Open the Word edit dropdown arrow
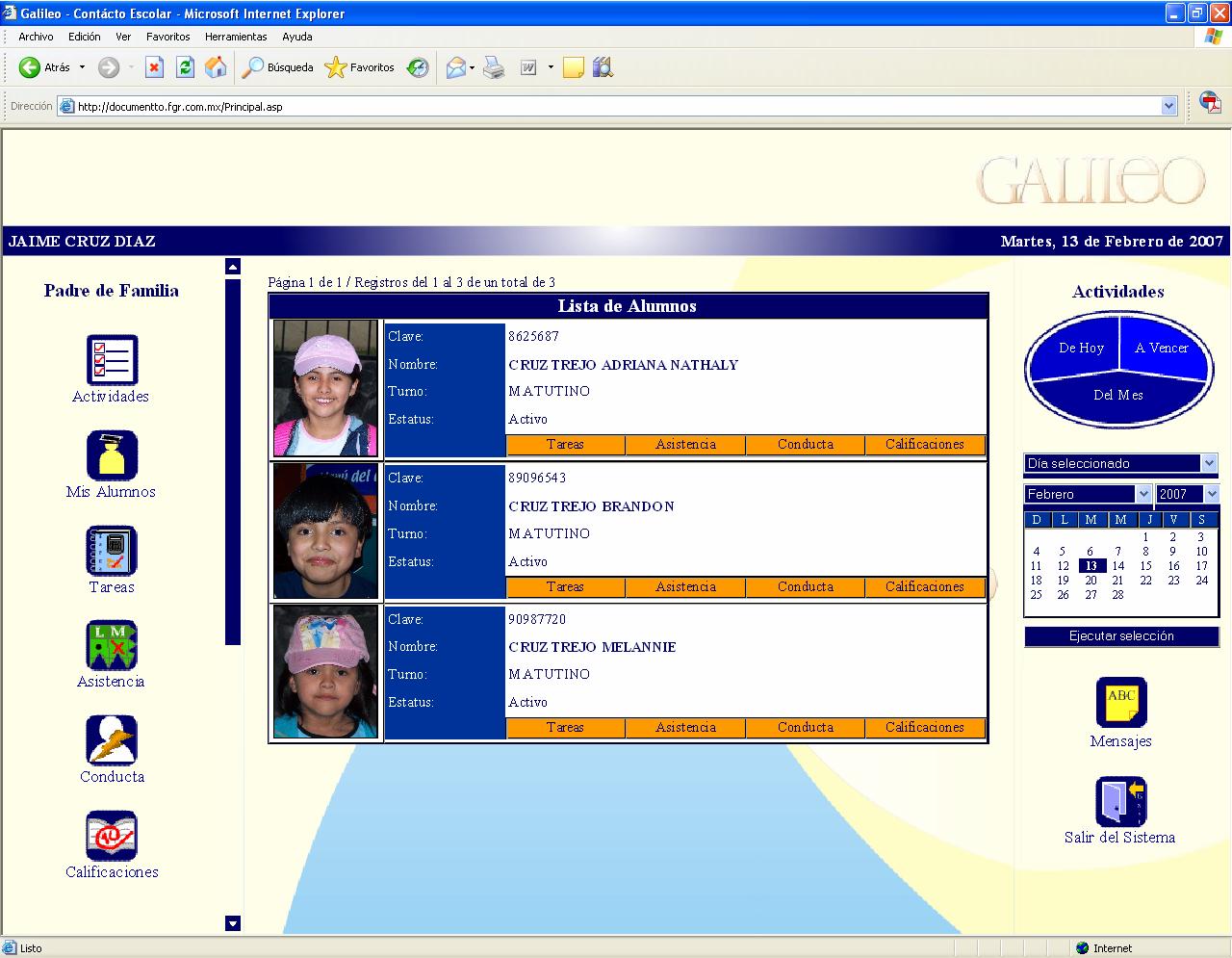The image size is (1232, 958). point(551,67)
